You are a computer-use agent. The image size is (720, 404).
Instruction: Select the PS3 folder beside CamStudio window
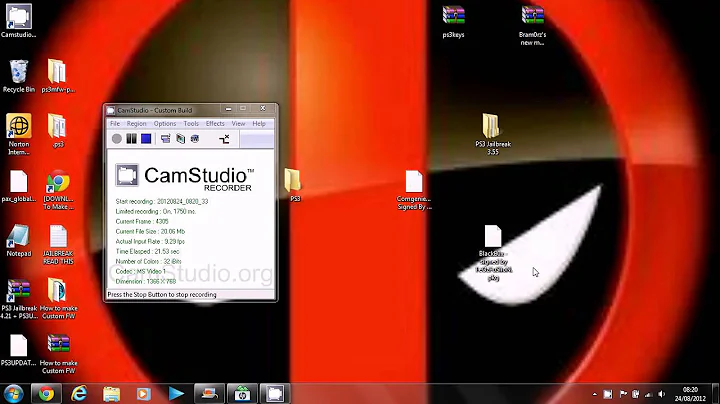(x=293, y=185)
